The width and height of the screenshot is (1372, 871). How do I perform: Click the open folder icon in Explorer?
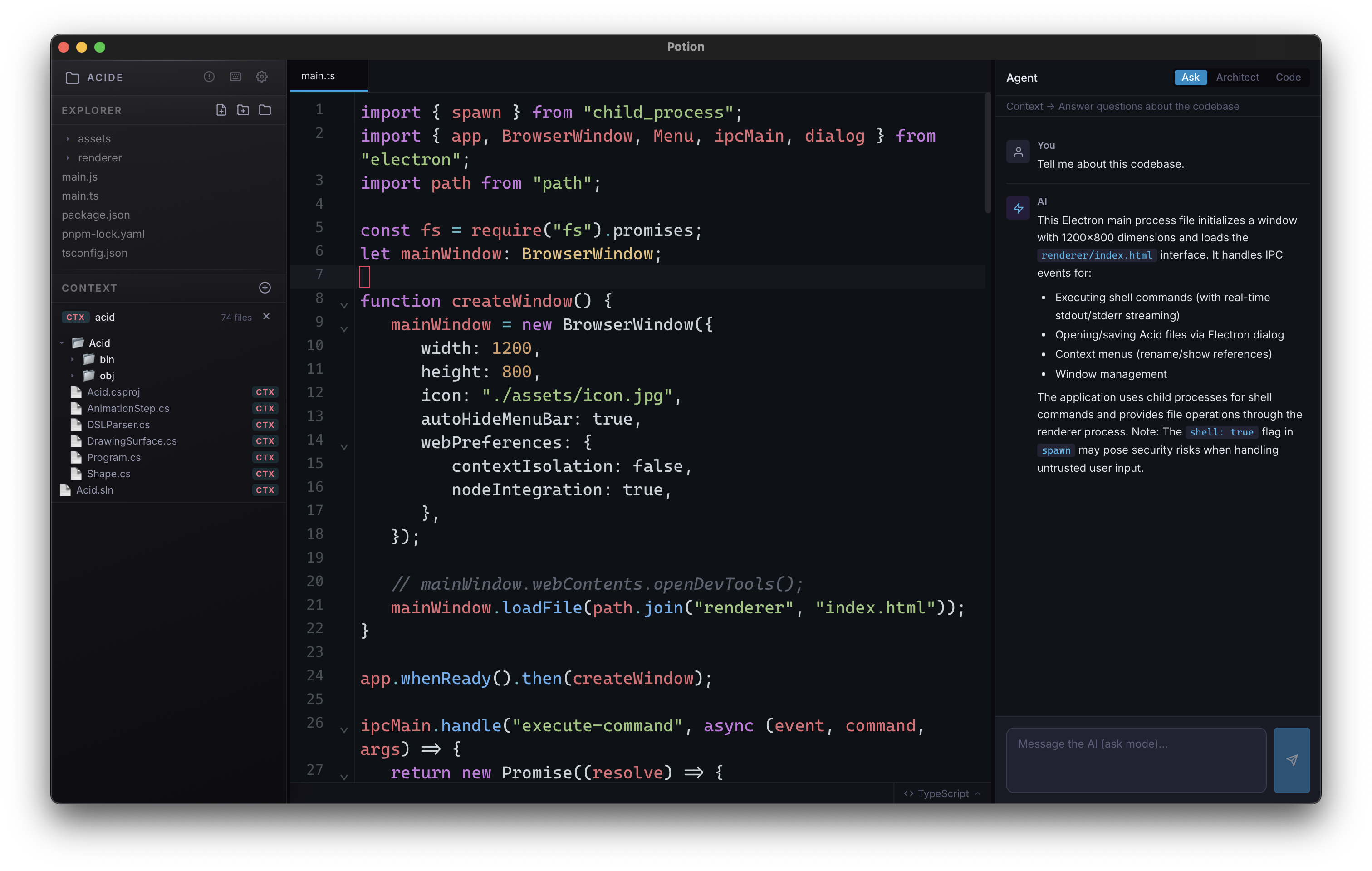coord(265,110)
